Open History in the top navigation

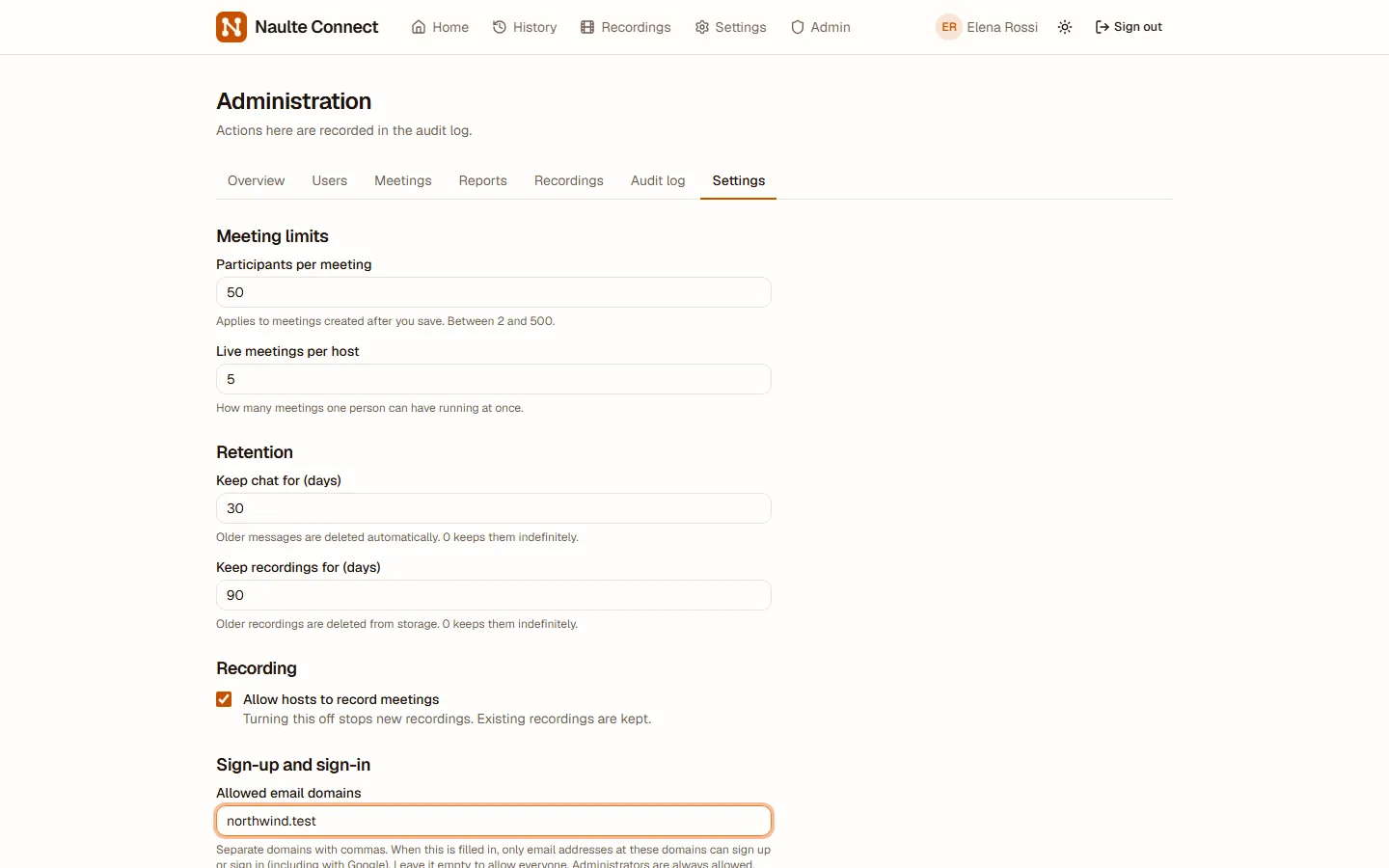(x=525, y=27)
